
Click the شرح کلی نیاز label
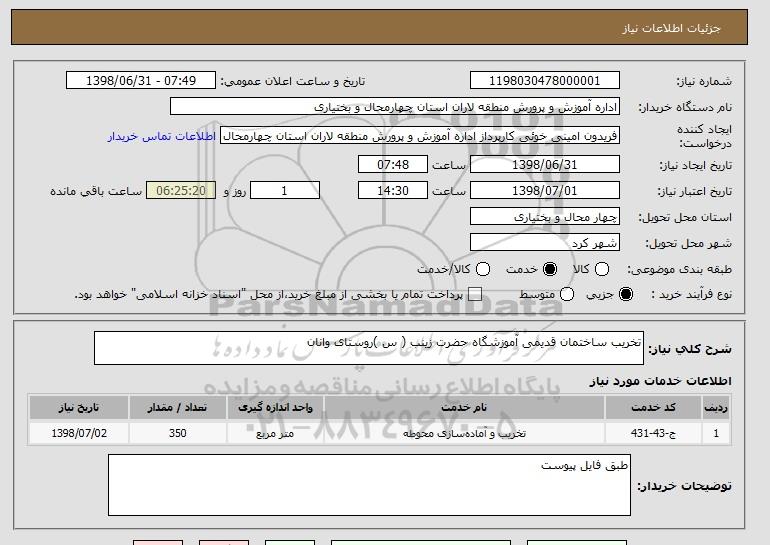coord(690,349)
